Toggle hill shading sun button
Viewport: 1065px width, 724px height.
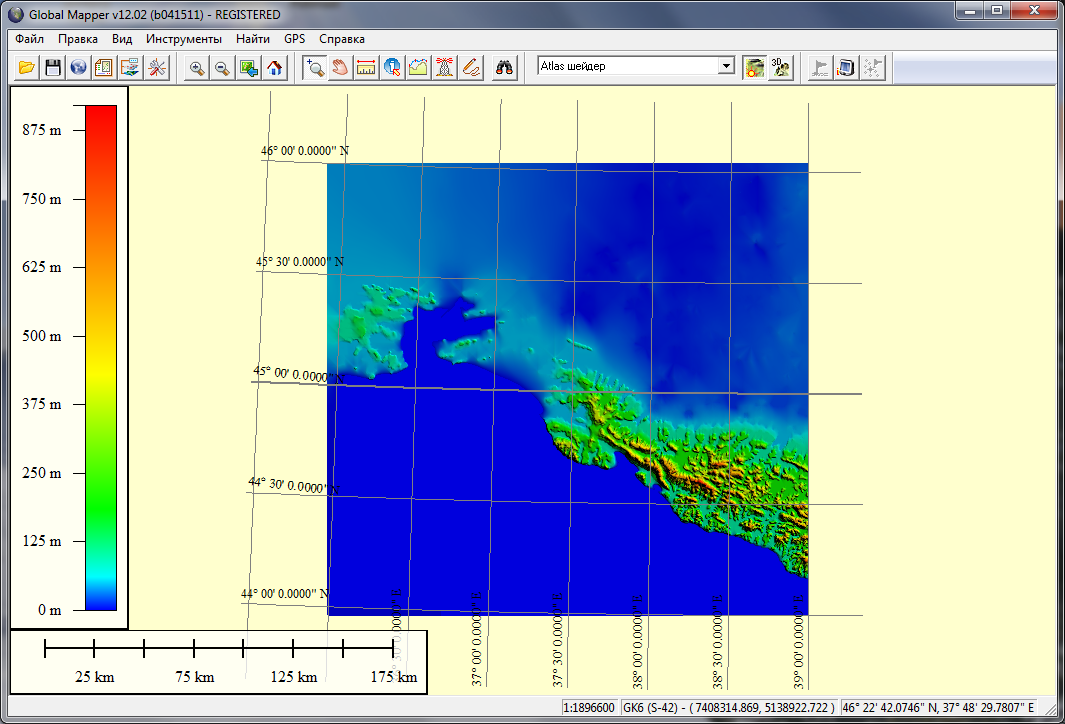tap(754, 68)
